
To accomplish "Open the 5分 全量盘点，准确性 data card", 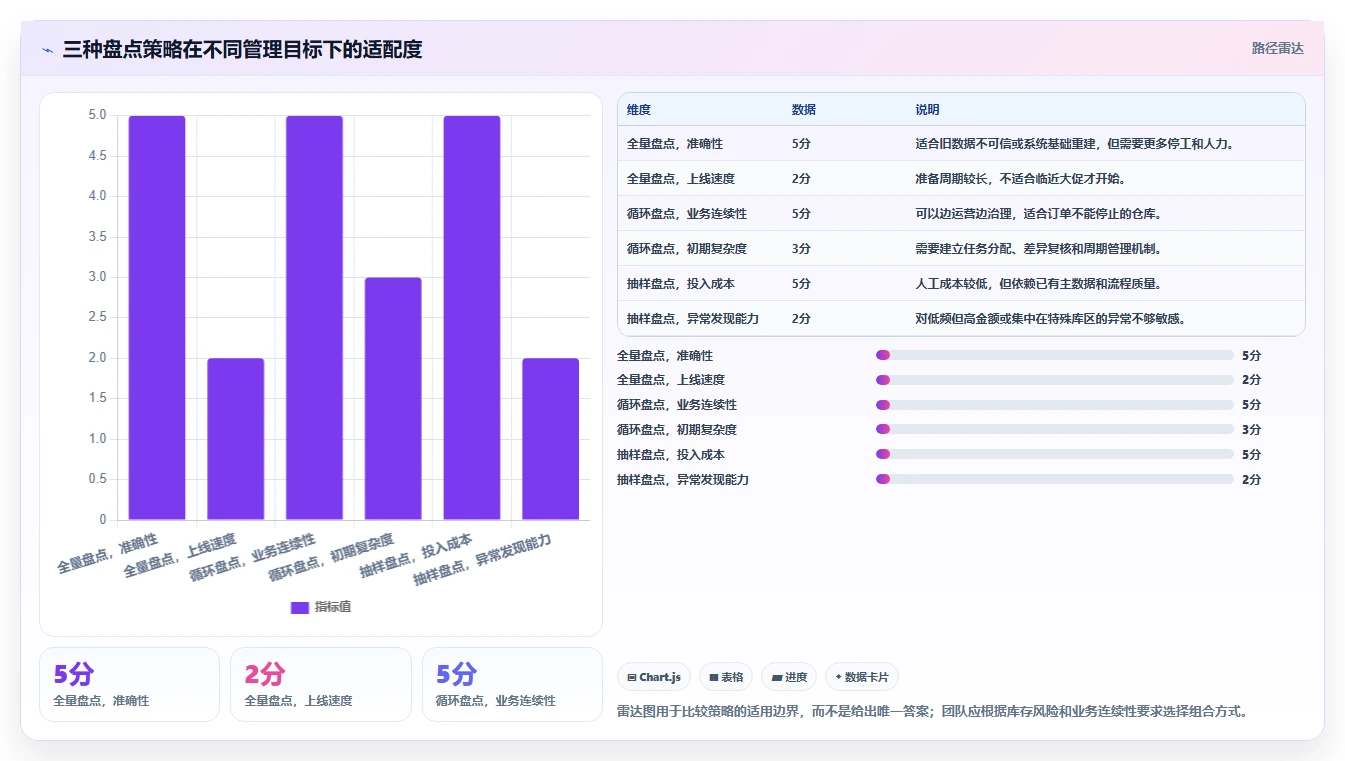I will point(129,685).
